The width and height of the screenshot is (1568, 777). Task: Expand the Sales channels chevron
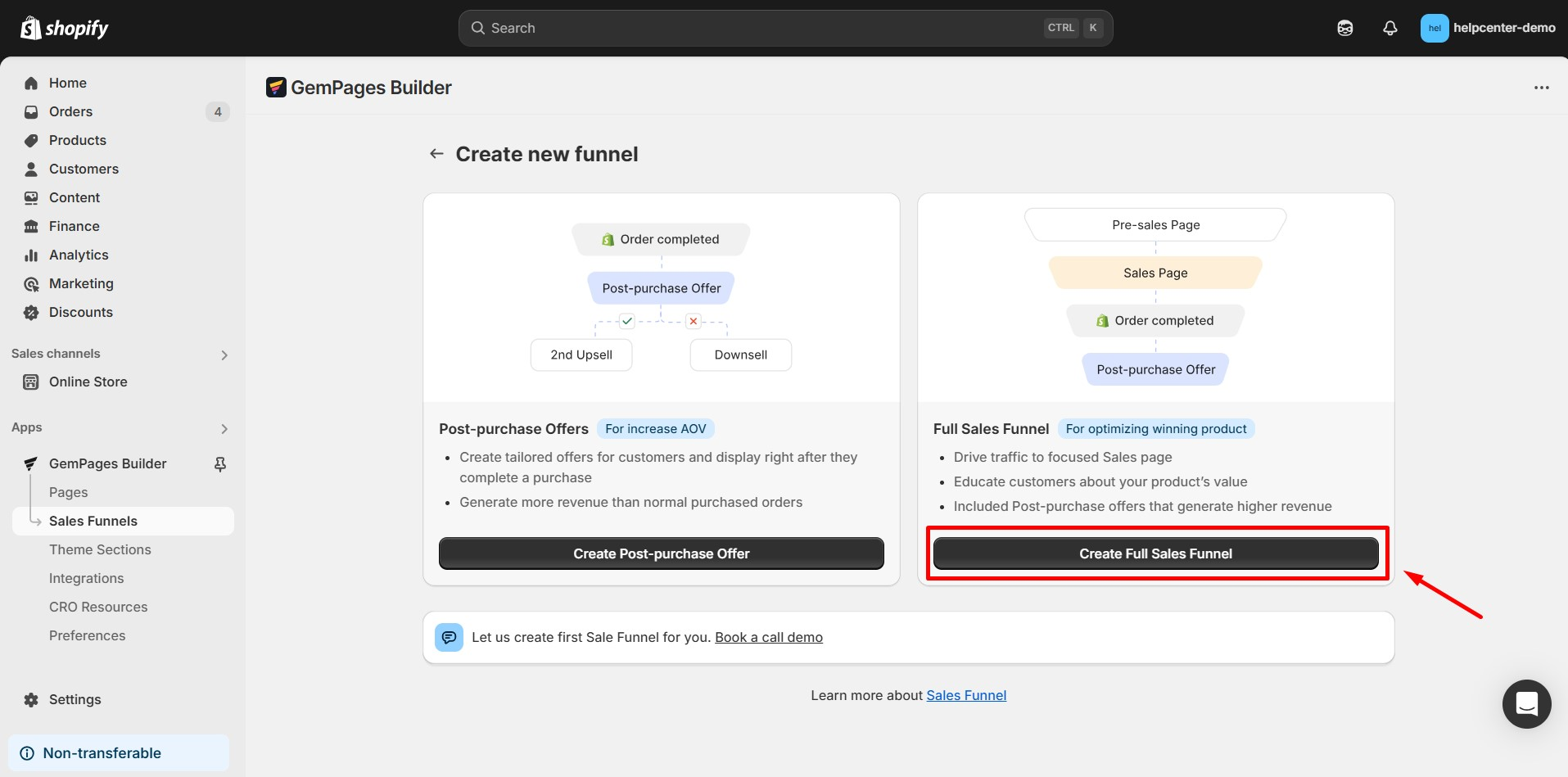(224, 355)
